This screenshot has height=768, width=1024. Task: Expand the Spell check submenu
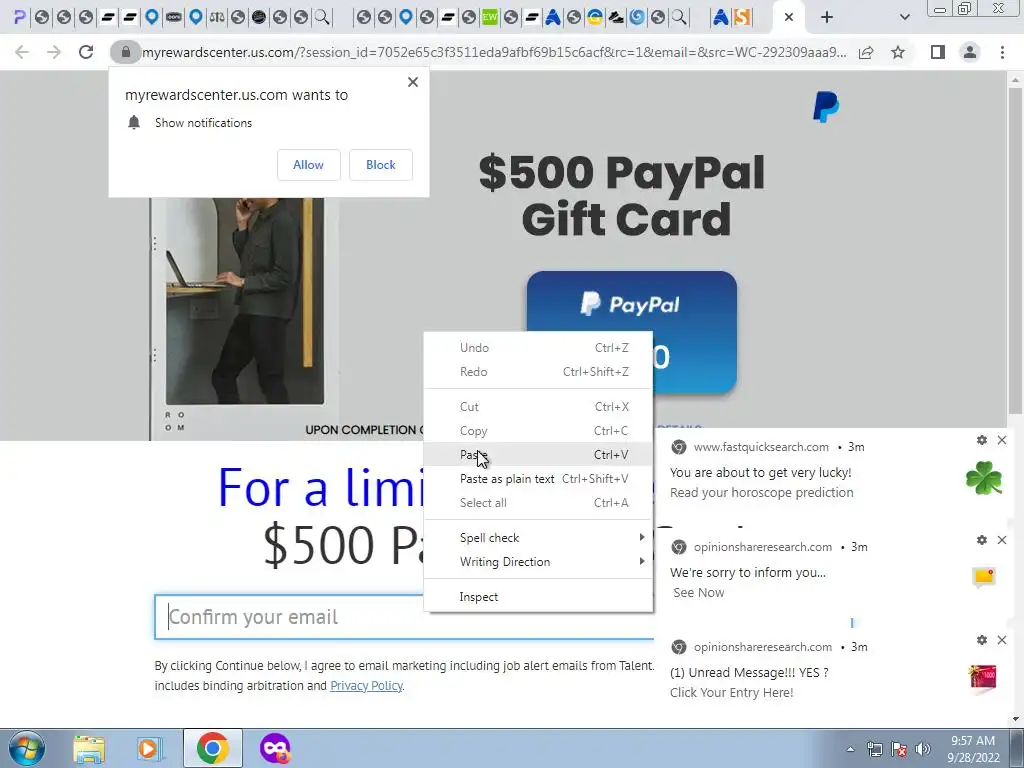(x=538, y=537)
